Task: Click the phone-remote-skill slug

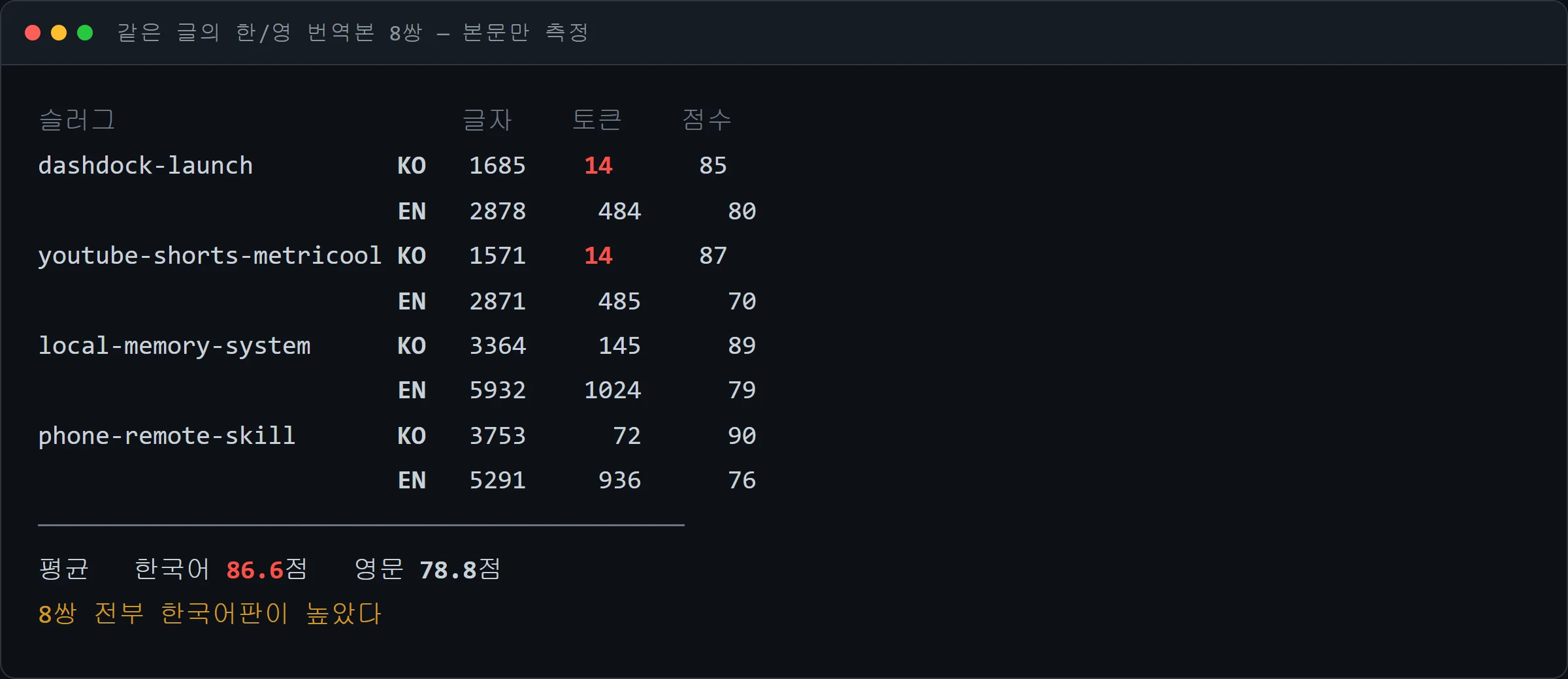Action: pos(167,435)
